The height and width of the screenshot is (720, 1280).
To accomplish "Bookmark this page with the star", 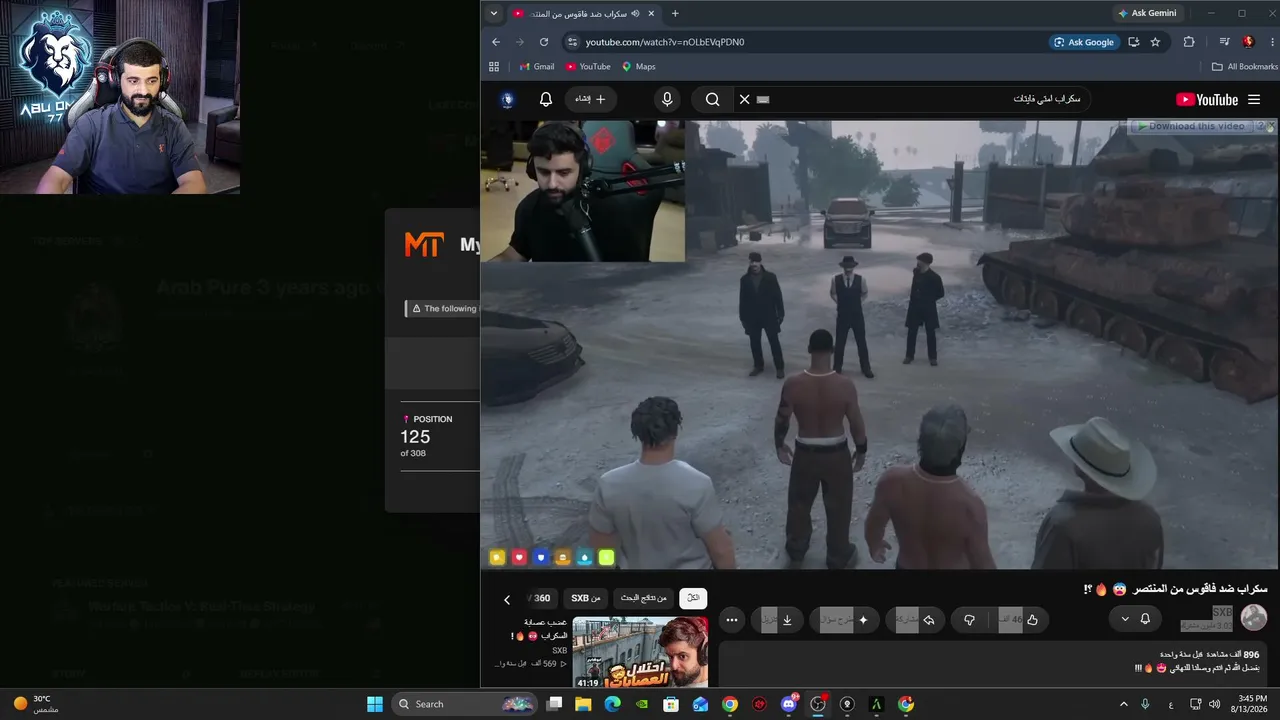I will pyautogui.click(x=1156, y=42).
